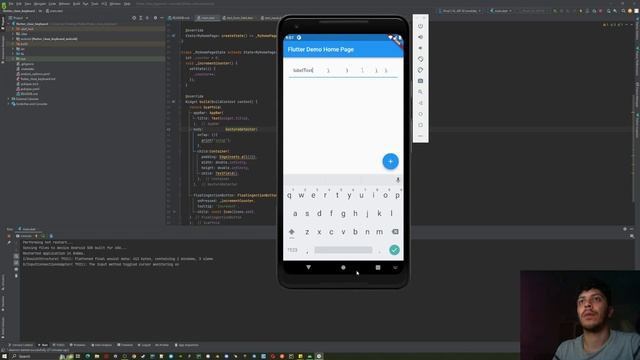Toggle the shift key on the keyboard
The height and width of the screenshot is (360, 640).
tap(291, 232)
